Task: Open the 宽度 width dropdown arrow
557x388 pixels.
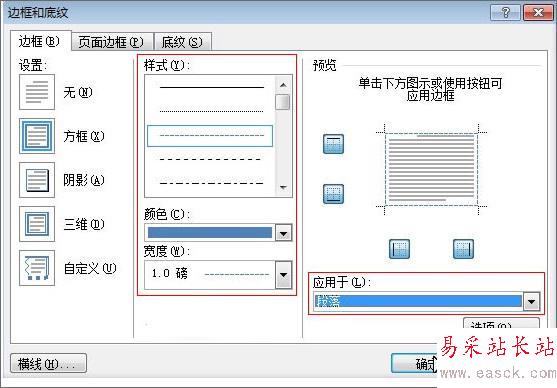Action: coord(283,275)
